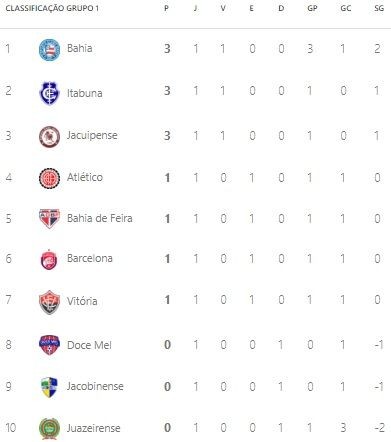
Task: Open the Bahia de Feira shield icon
Action: 49,219
